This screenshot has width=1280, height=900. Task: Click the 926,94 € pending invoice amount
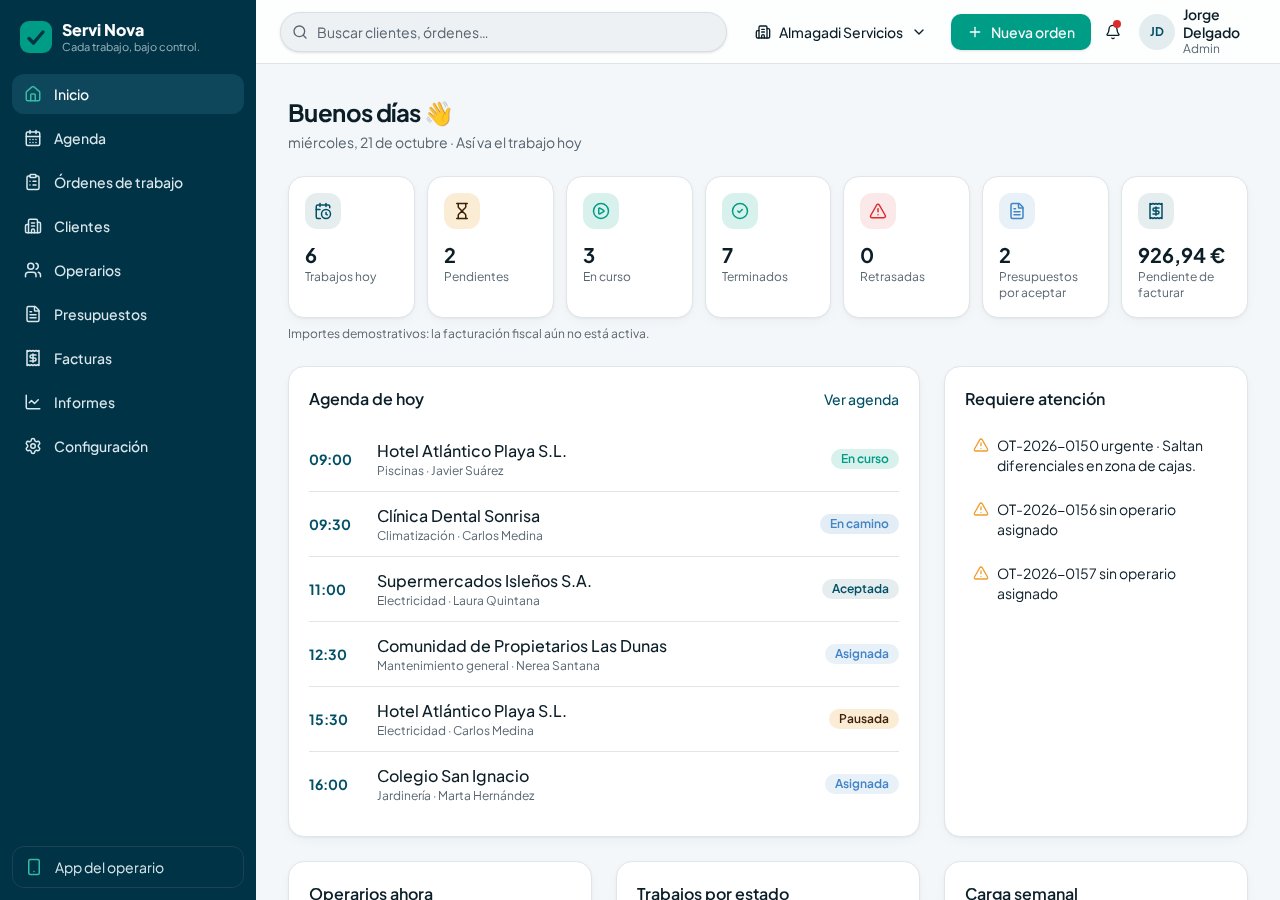(x=1181, y=255)
